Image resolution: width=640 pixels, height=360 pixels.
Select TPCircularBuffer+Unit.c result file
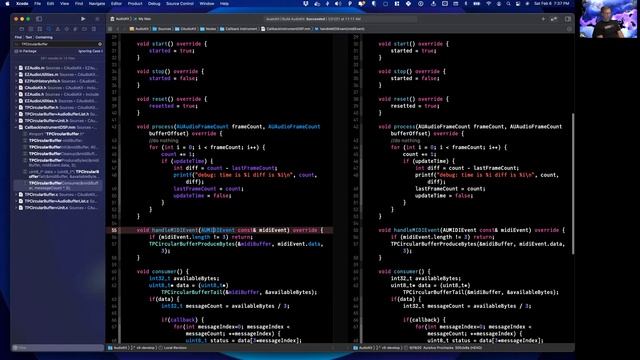(59, 207)
